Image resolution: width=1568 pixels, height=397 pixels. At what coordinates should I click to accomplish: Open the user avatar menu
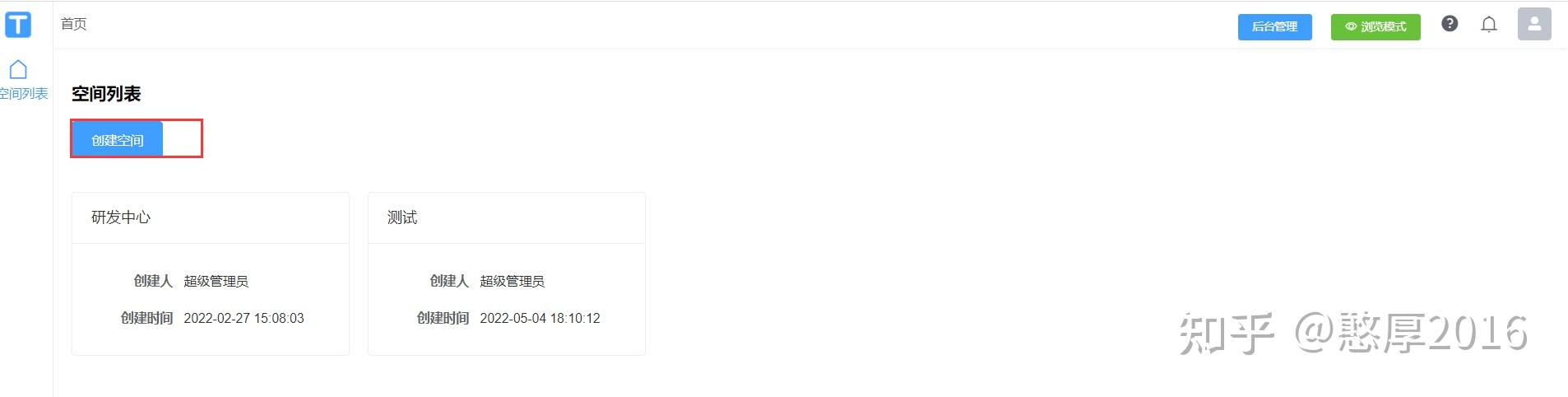pyautogui.click(x=1533, y=25)
